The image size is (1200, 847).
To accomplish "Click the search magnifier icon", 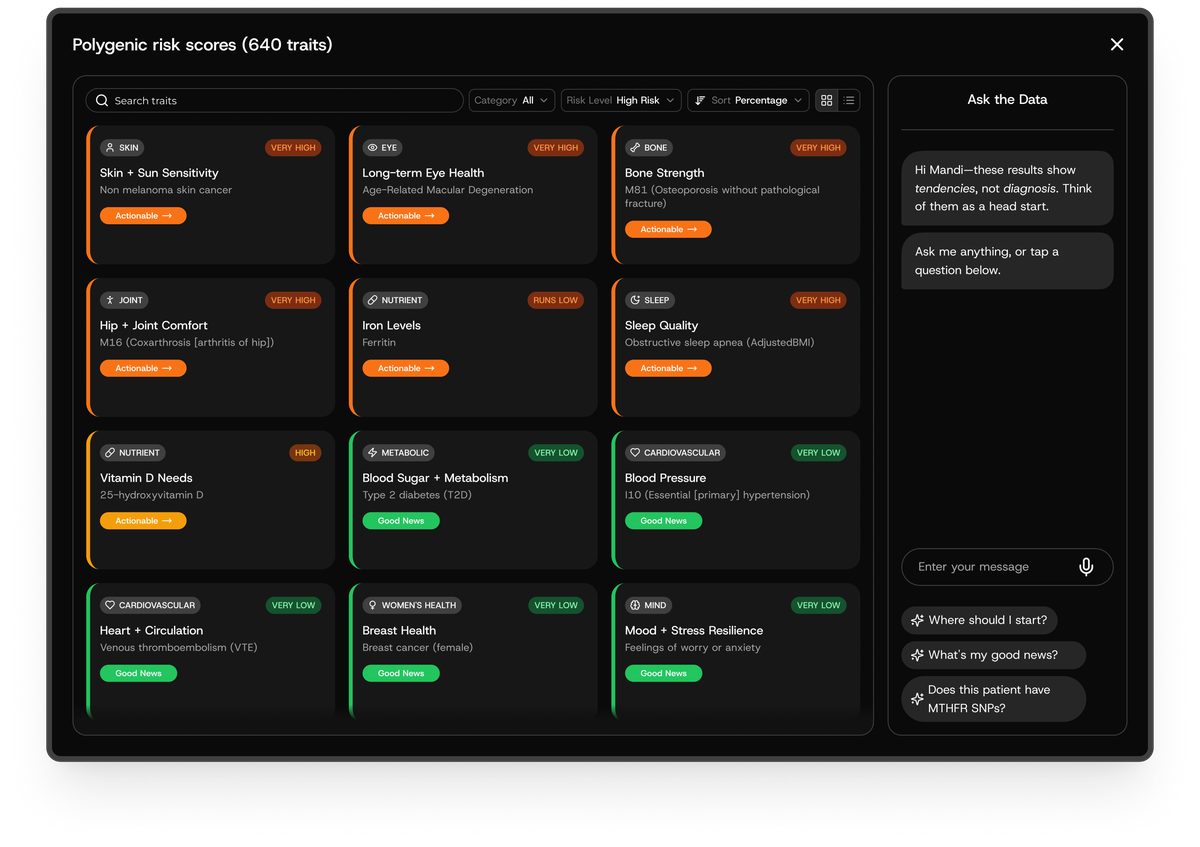I will tap(102, 100).
